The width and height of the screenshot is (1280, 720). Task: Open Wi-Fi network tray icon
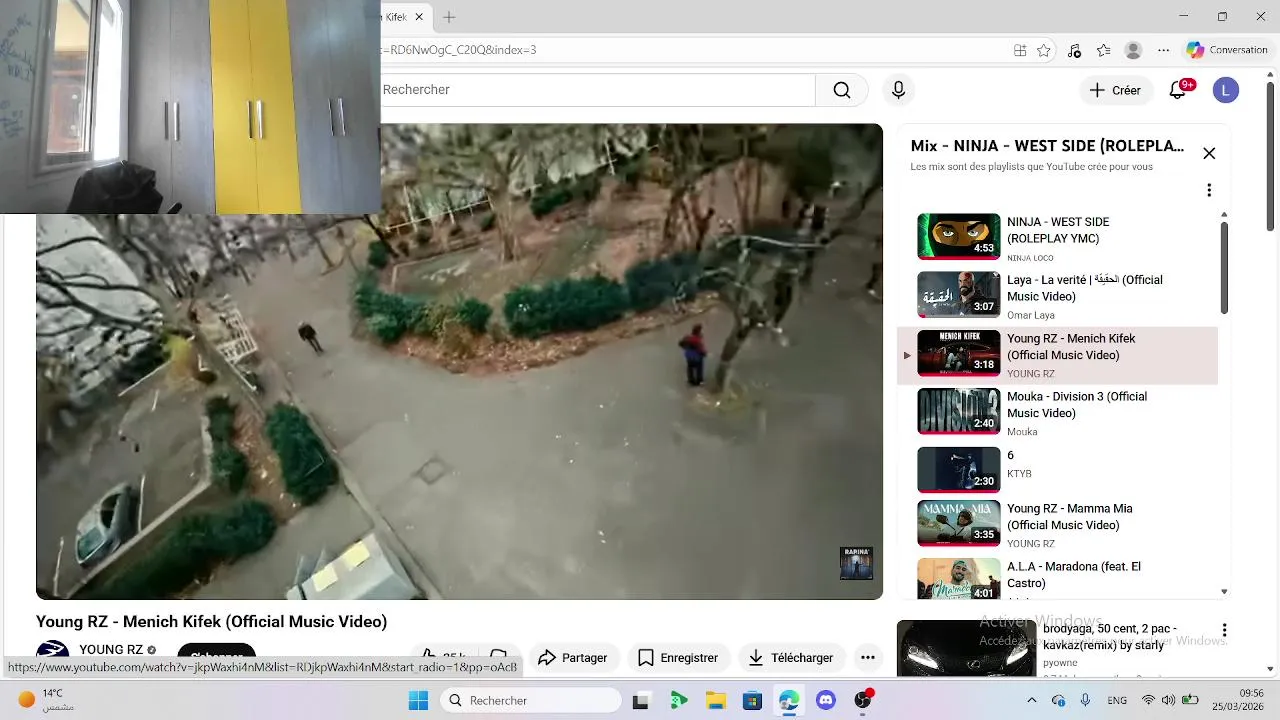pos(1148,701)
